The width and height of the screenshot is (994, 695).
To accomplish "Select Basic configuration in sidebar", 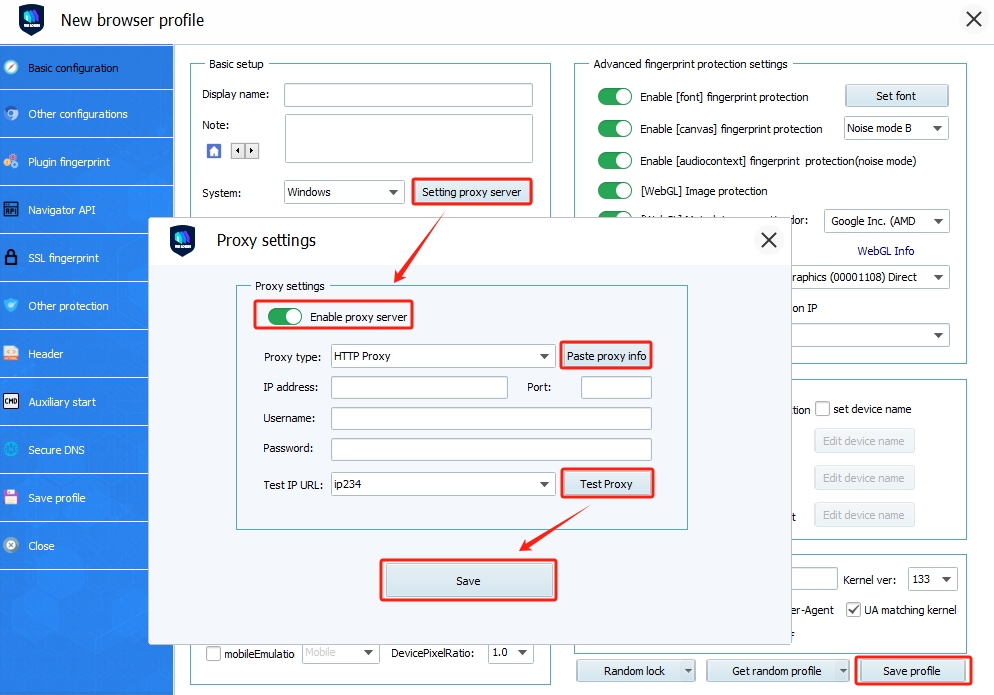I will [x=73, y=68].
